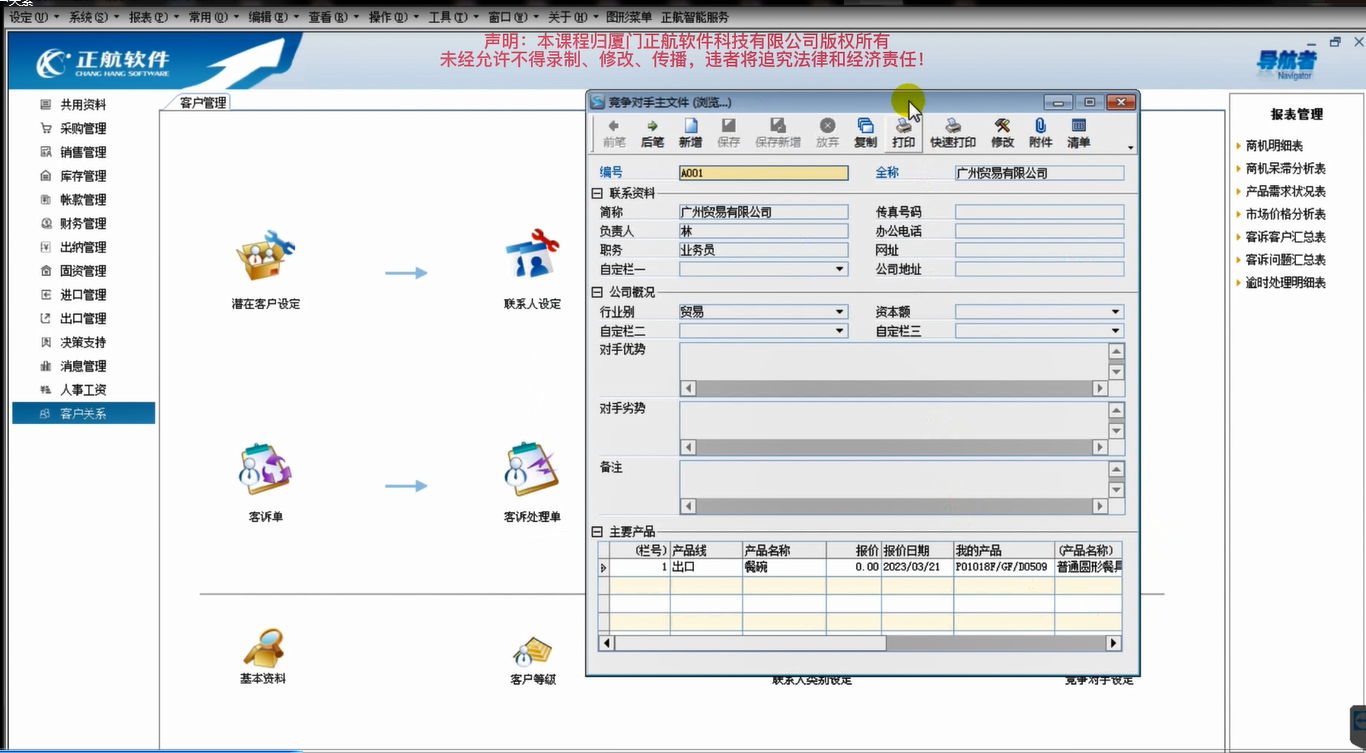This screenshot has height=753, width=1366.
Task: Click the 编号 field A001
Action: [x=763, y=173]
